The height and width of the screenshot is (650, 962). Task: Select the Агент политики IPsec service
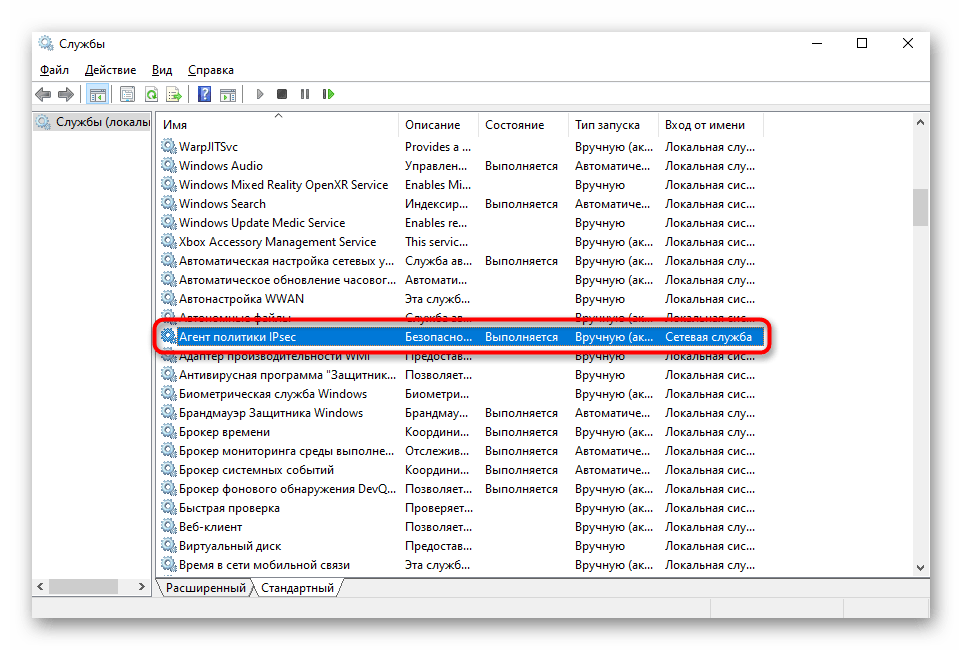[460, 337]
